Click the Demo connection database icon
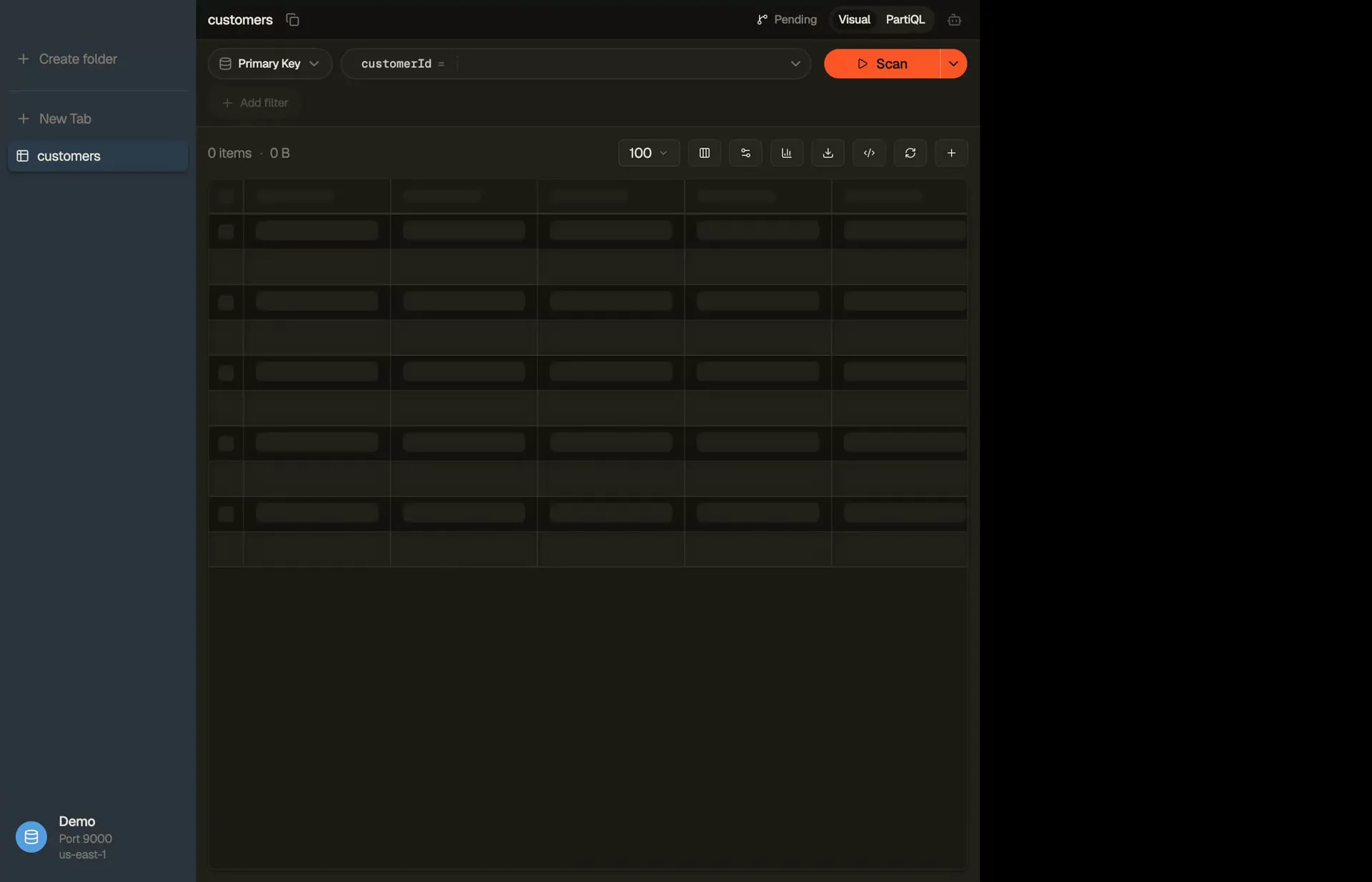The height and width of the screenshot is (882, 1372). point(31,837)
